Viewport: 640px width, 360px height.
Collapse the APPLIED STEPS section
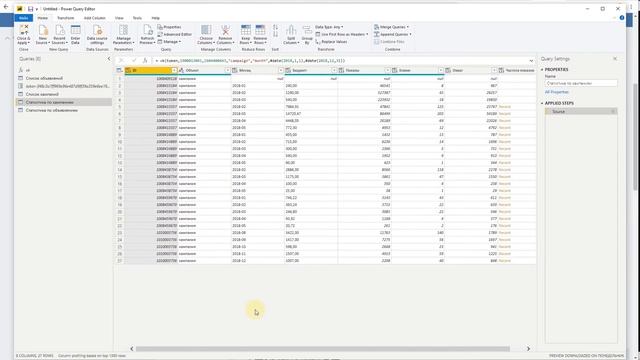pos(542,103)
